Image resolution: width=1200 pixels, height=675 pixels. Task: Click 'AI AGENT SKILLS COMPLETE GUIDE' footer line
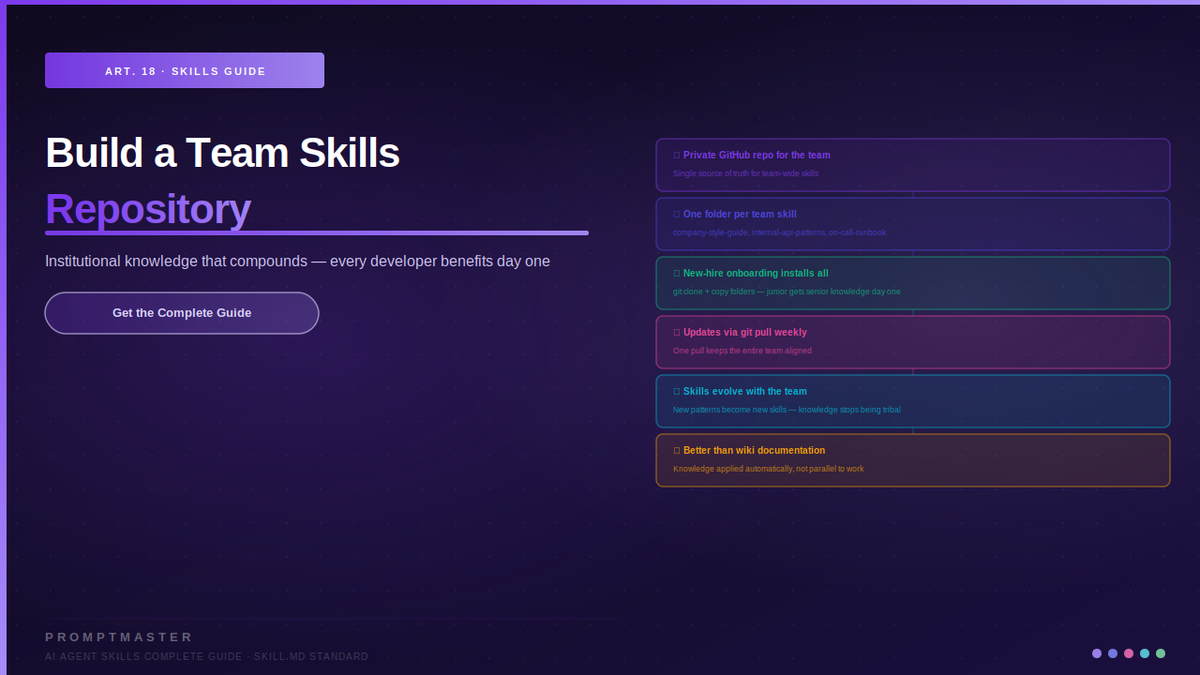tap(207, 657)
